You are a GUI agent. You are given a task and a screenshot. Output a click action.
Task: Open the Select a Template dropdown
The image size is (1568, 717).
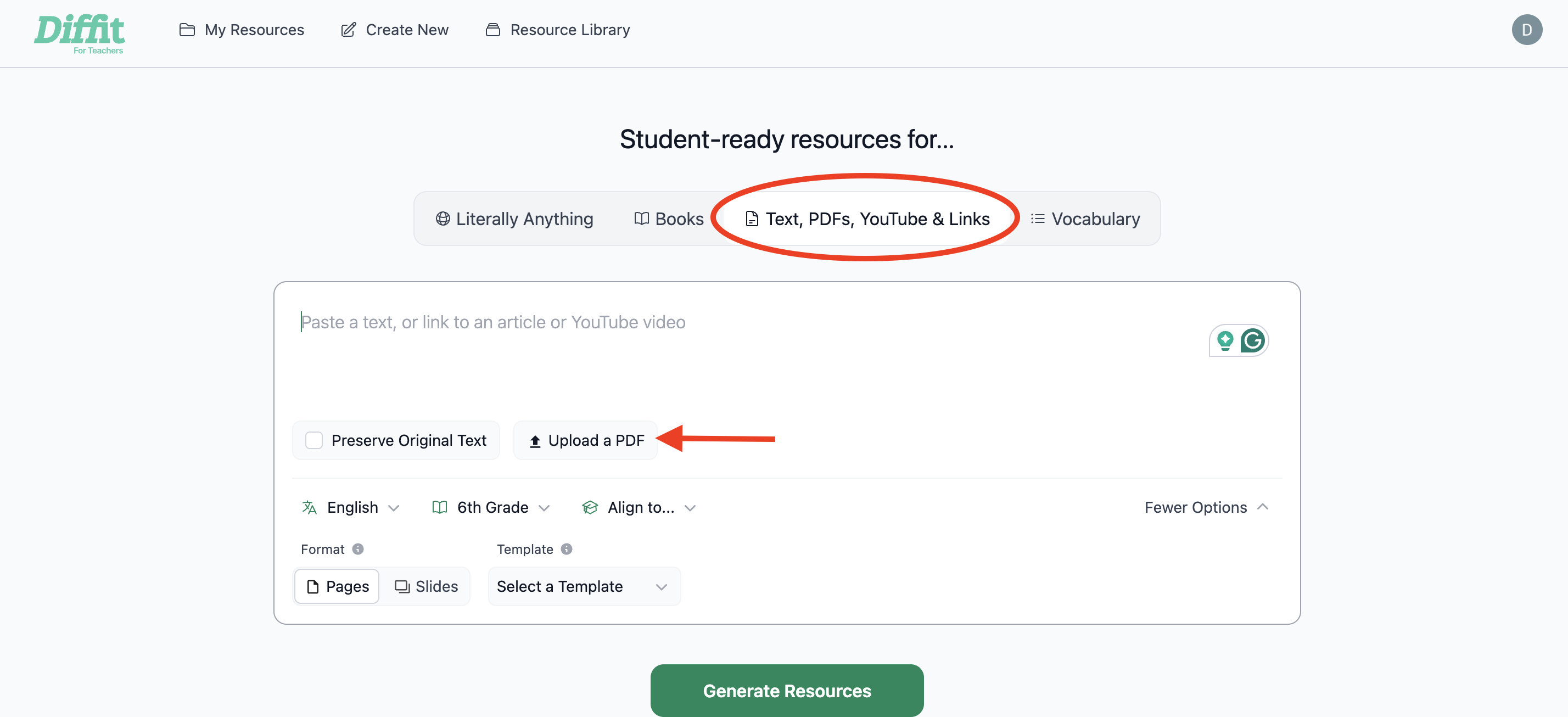tap(584, 586)
